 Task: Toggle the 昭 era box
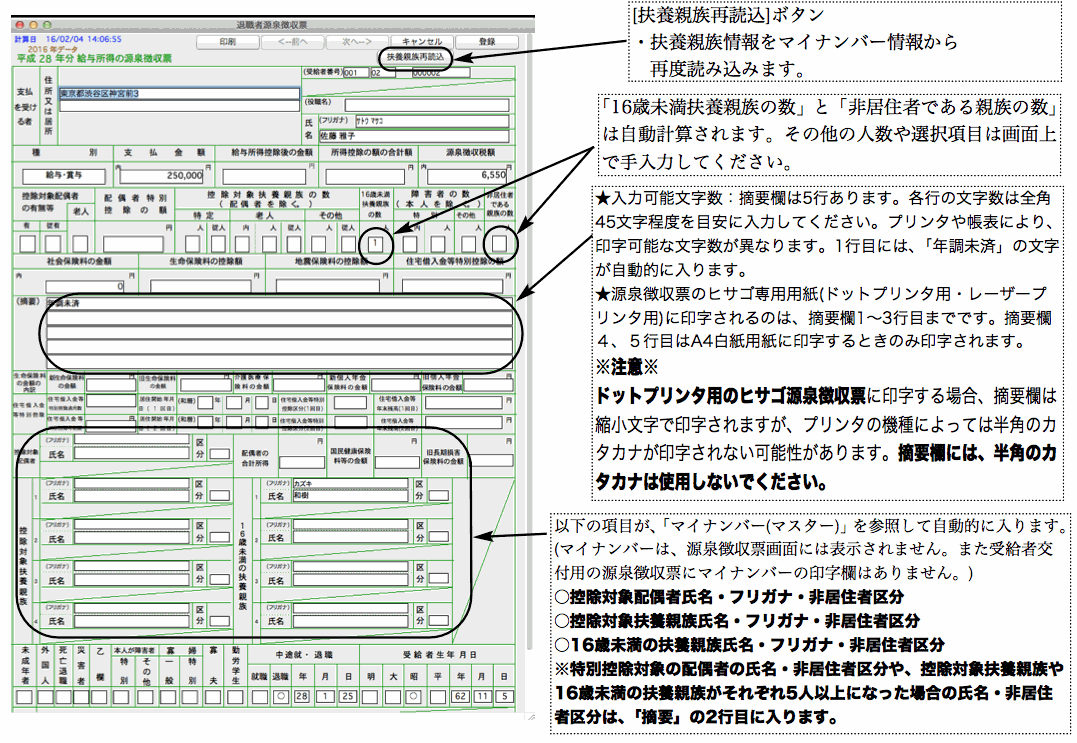[413, 696]
